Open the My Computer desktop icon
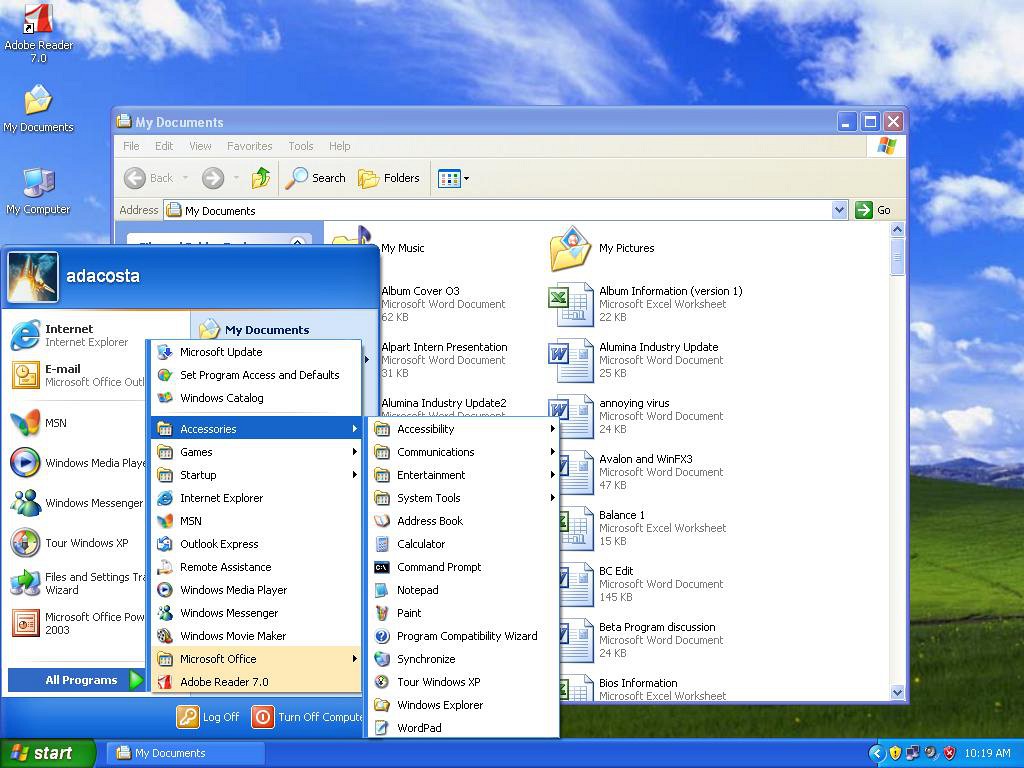1024x768 pixels. pos(38,191)
